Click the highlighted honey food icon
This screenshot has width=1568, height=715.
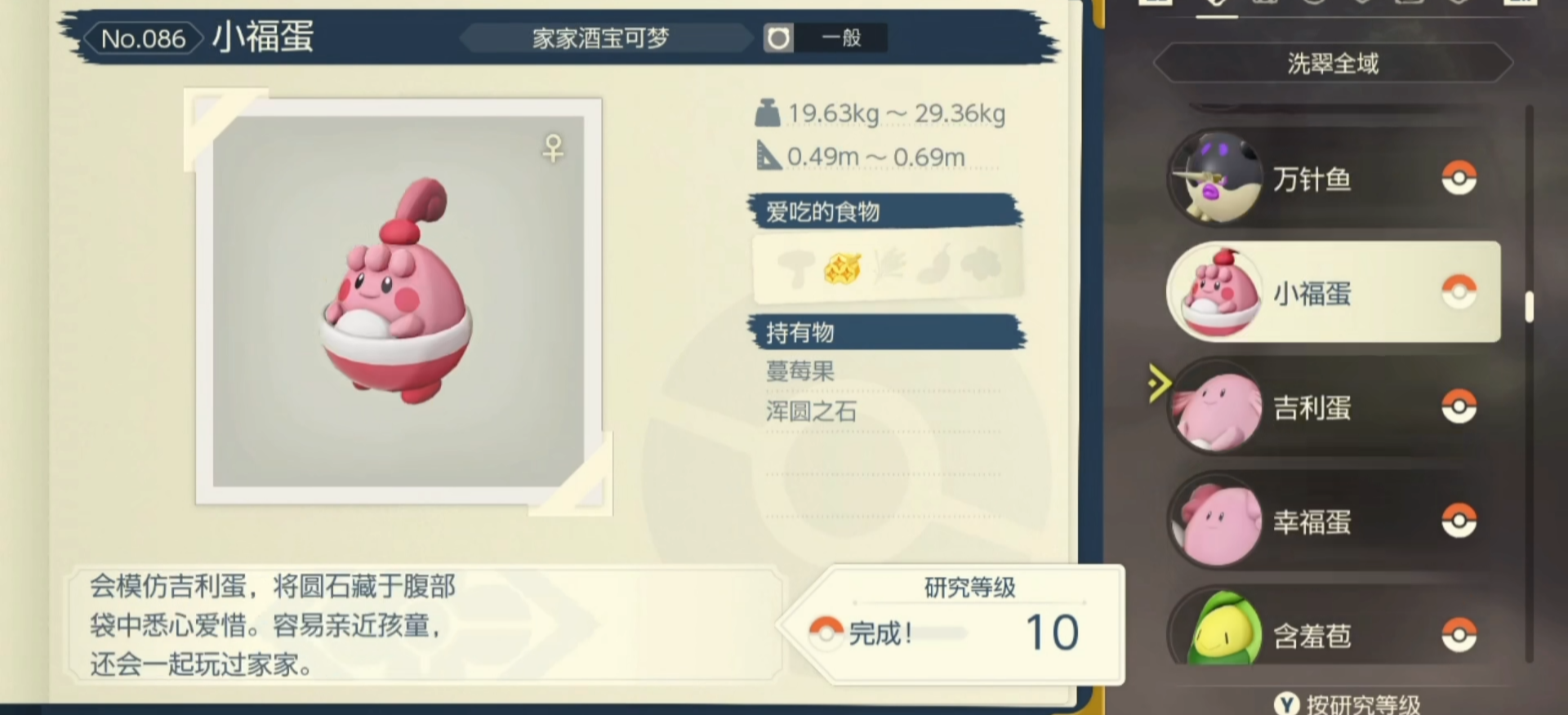[x=842, y=267]
